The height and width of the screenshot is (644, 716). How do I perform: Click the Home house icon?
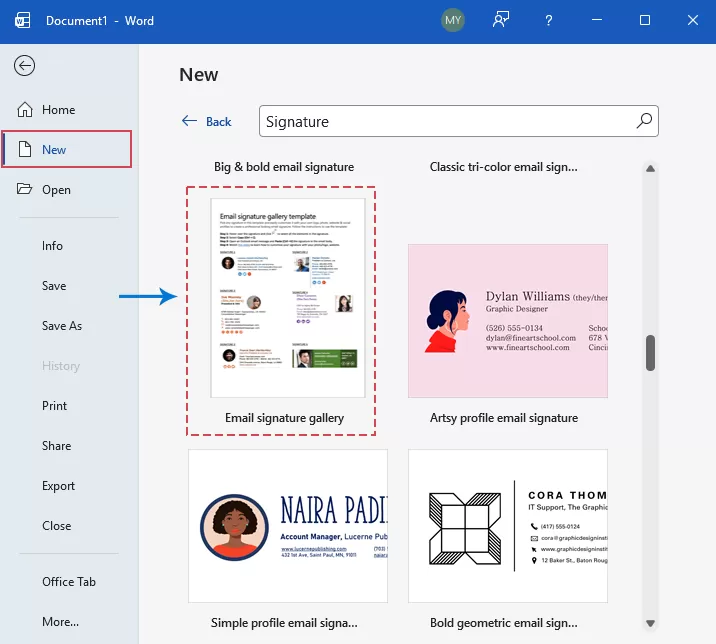point(25,110)
